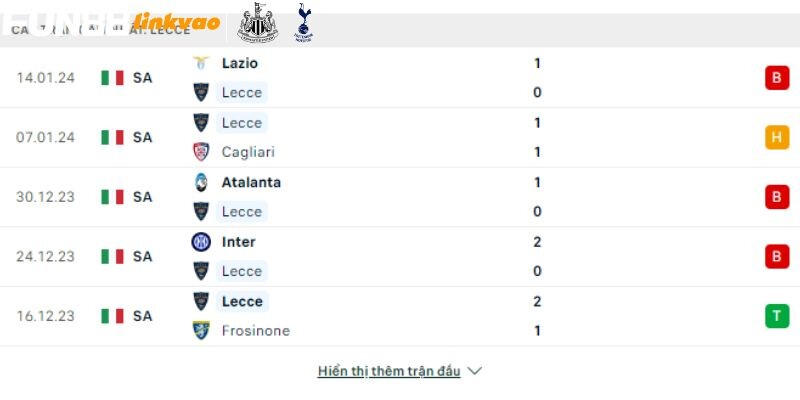Click Italy flag in 14.01.24 row

[x=112, y=78]
